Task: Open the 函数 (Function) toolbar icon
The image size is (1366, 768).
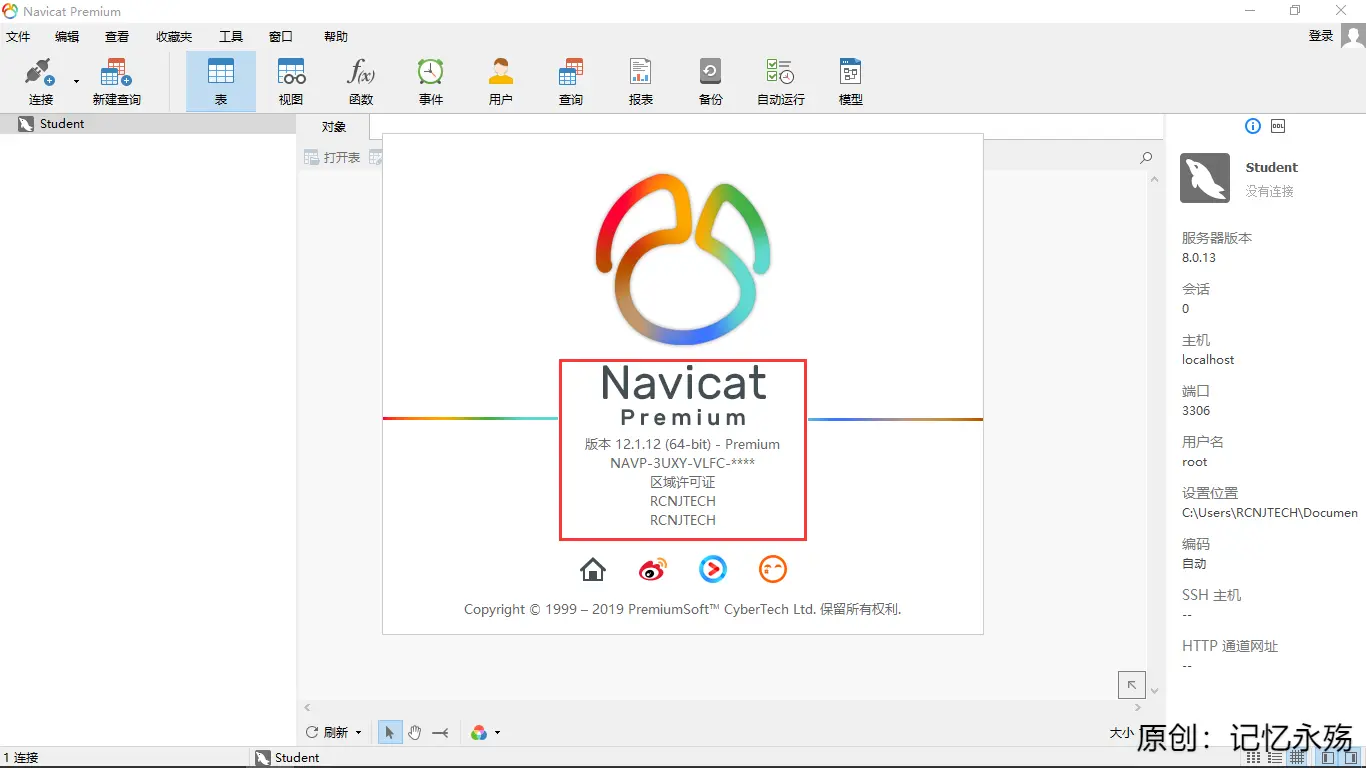Action: [x=361, y=82]
